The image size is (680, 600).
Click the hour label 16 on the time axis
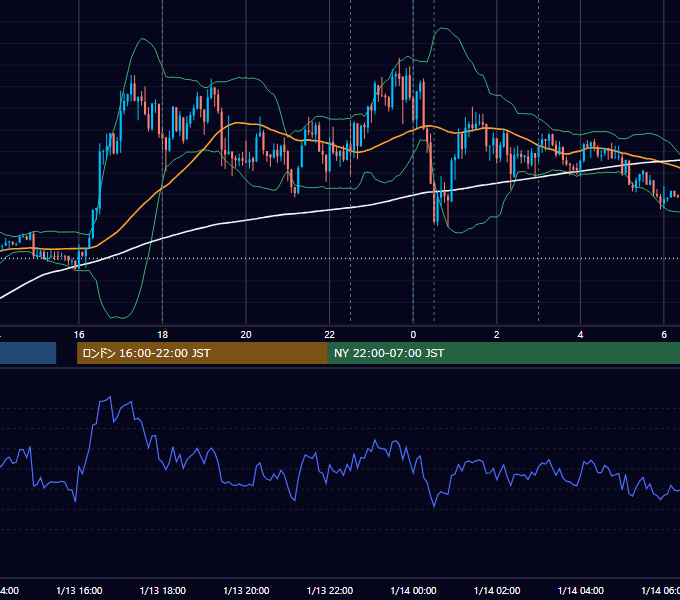point(79,334)
